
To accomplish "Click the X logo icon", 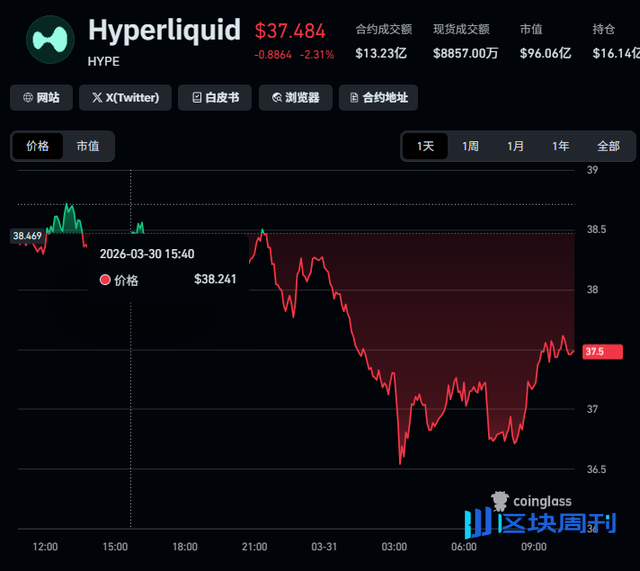I will [x=97, y=98].
